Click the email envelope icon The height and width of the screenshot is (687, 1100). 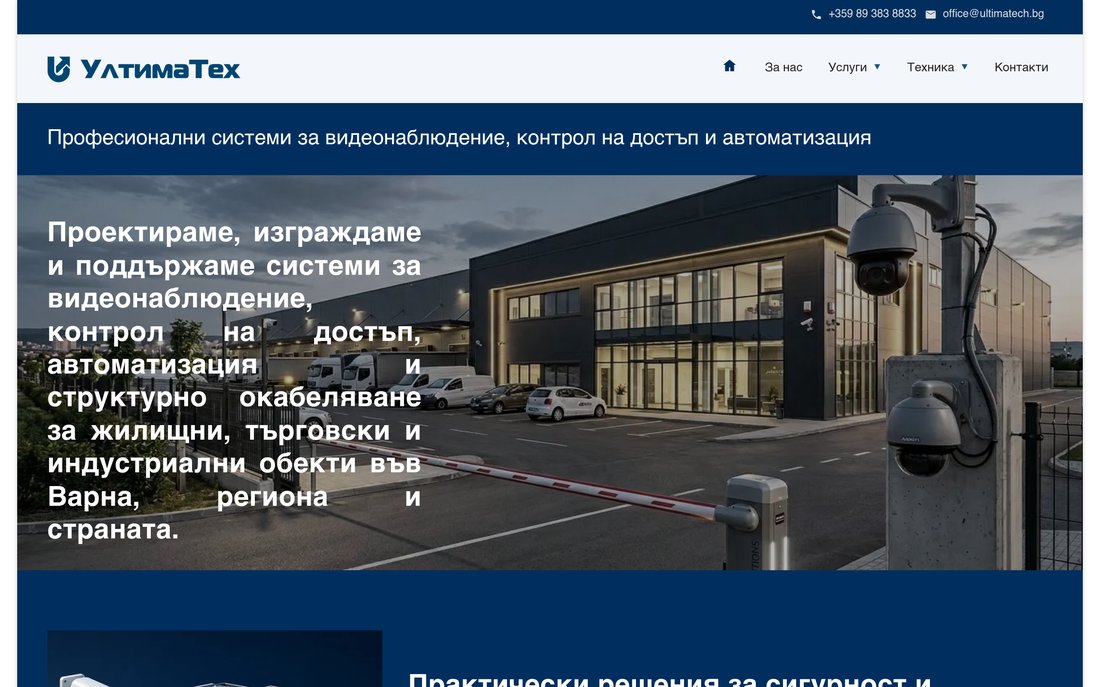coord(930,14)
